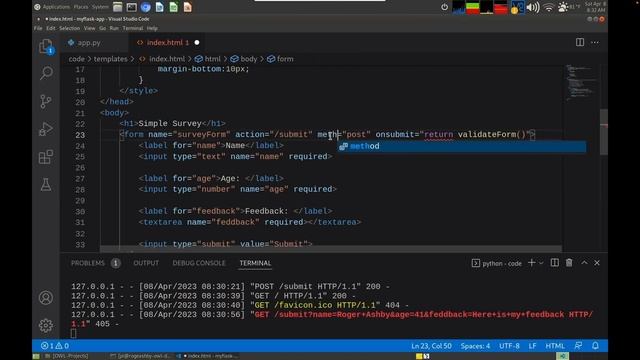Open the Explorer view in activity bar

tap(46, 46)
